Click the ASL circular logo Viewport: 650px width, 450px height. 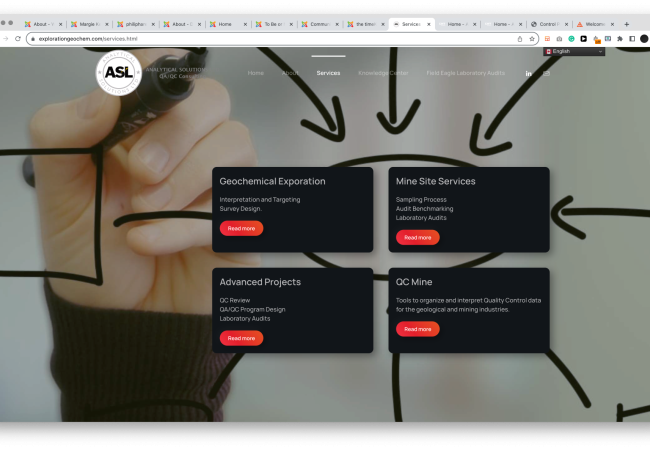(119, 73)
